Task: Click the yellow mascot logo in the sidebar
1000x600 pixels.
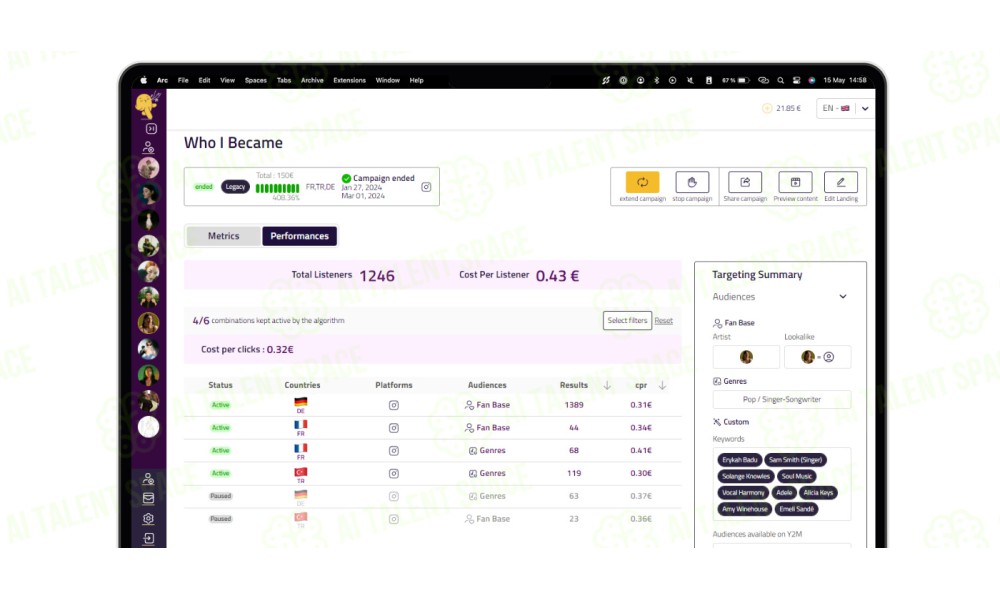Action: [x=147, y=105]
